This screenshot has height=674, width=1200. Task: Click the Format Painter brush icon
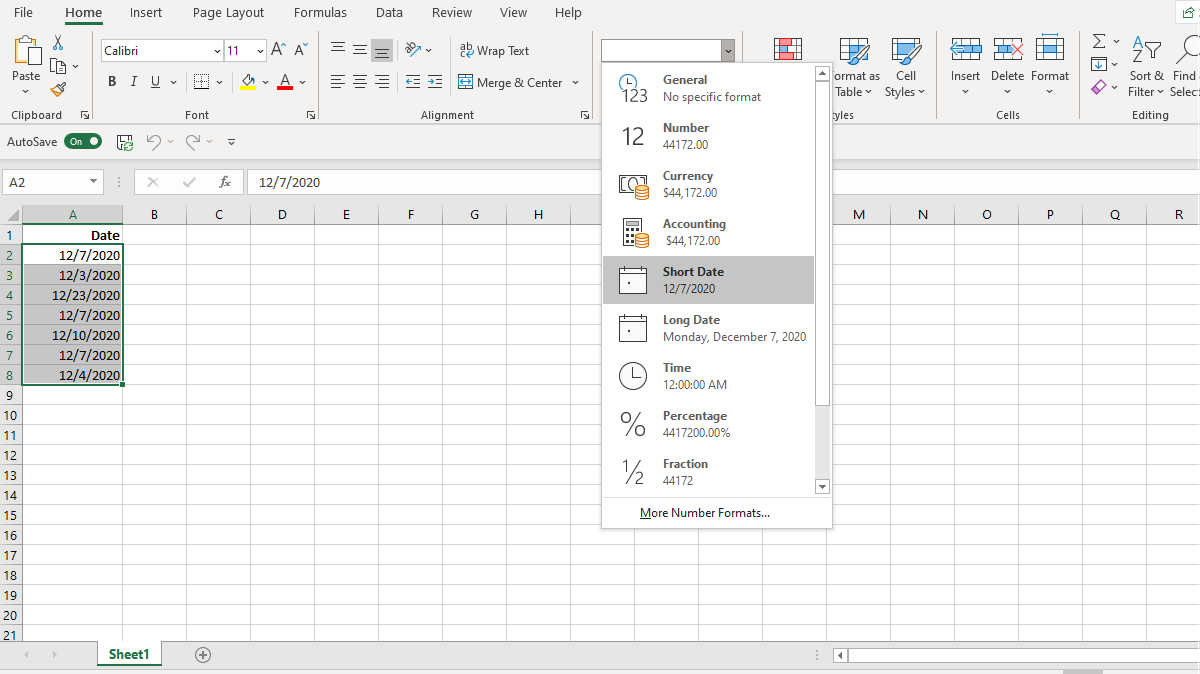(58, 89)
